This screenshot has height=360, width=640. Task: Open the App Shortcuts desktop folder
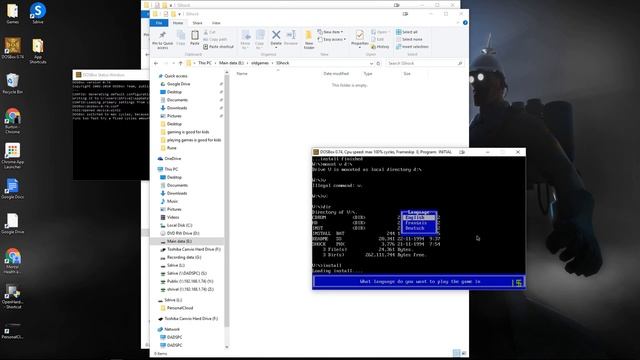pyautogui.click(x=38, y=51)
